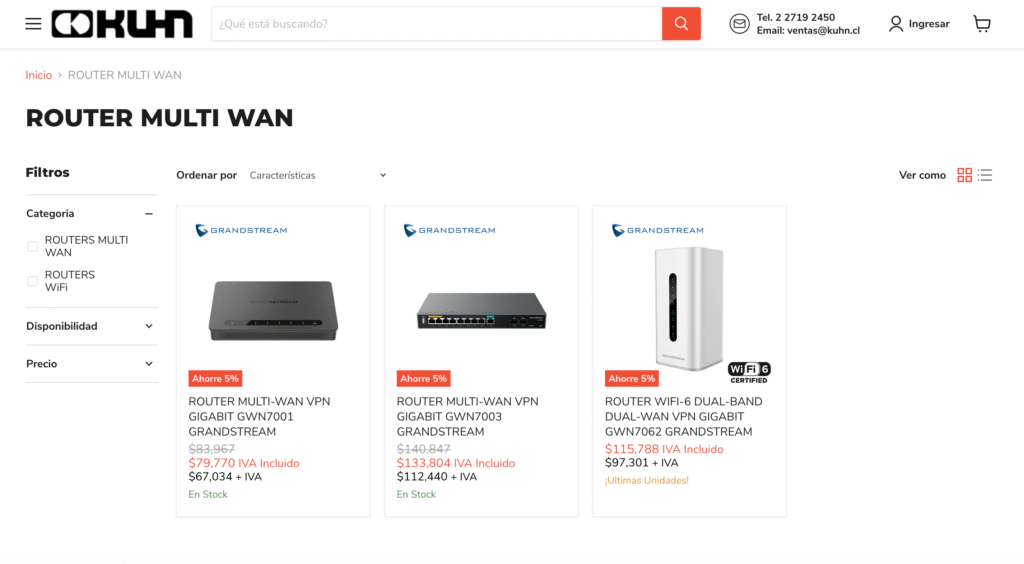
Task: Click the user account icon
Action: coord(896,24)
